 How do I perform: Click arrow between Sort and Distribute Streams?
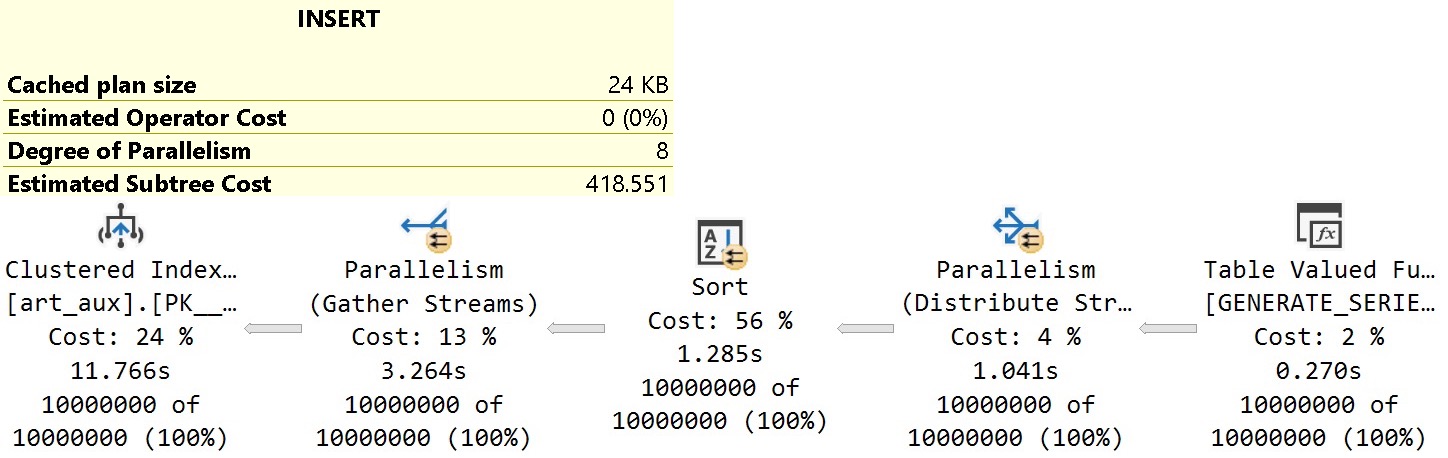pyautogui.click(x=865, y=328)
